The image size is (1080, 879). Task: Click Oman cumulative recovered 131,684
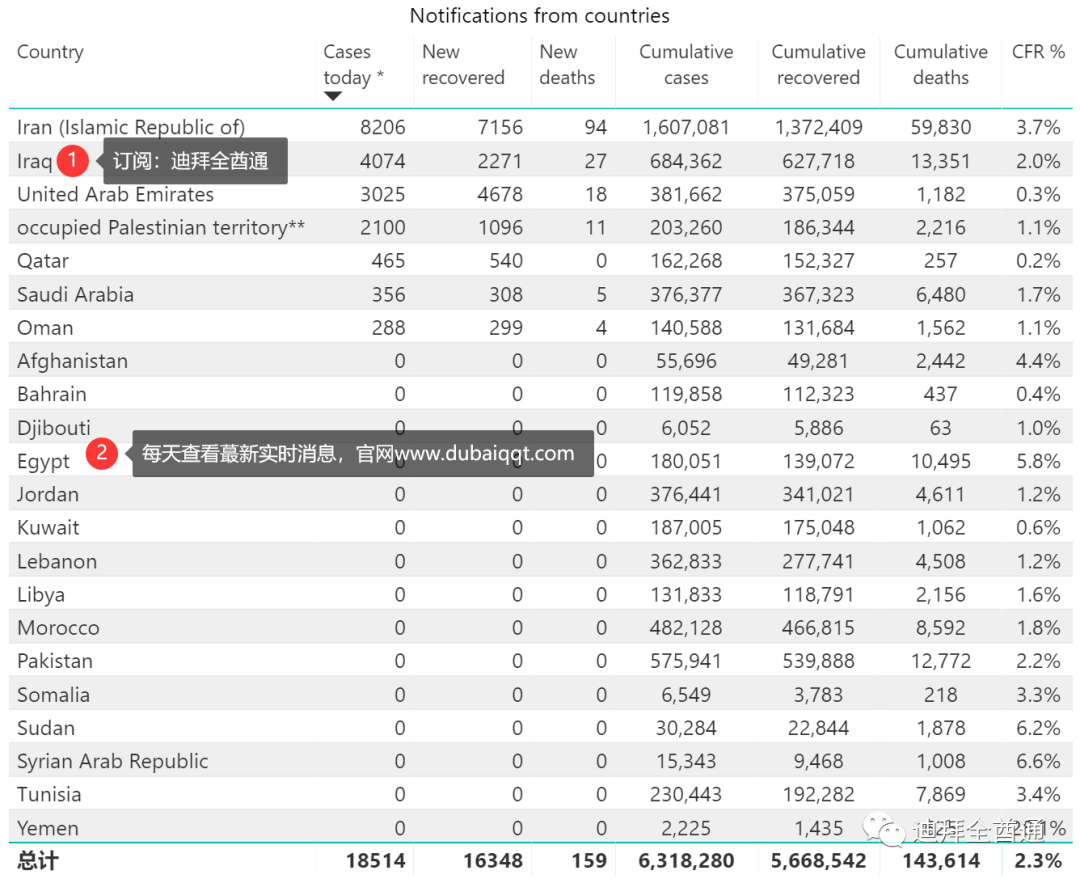click(818, 328)
